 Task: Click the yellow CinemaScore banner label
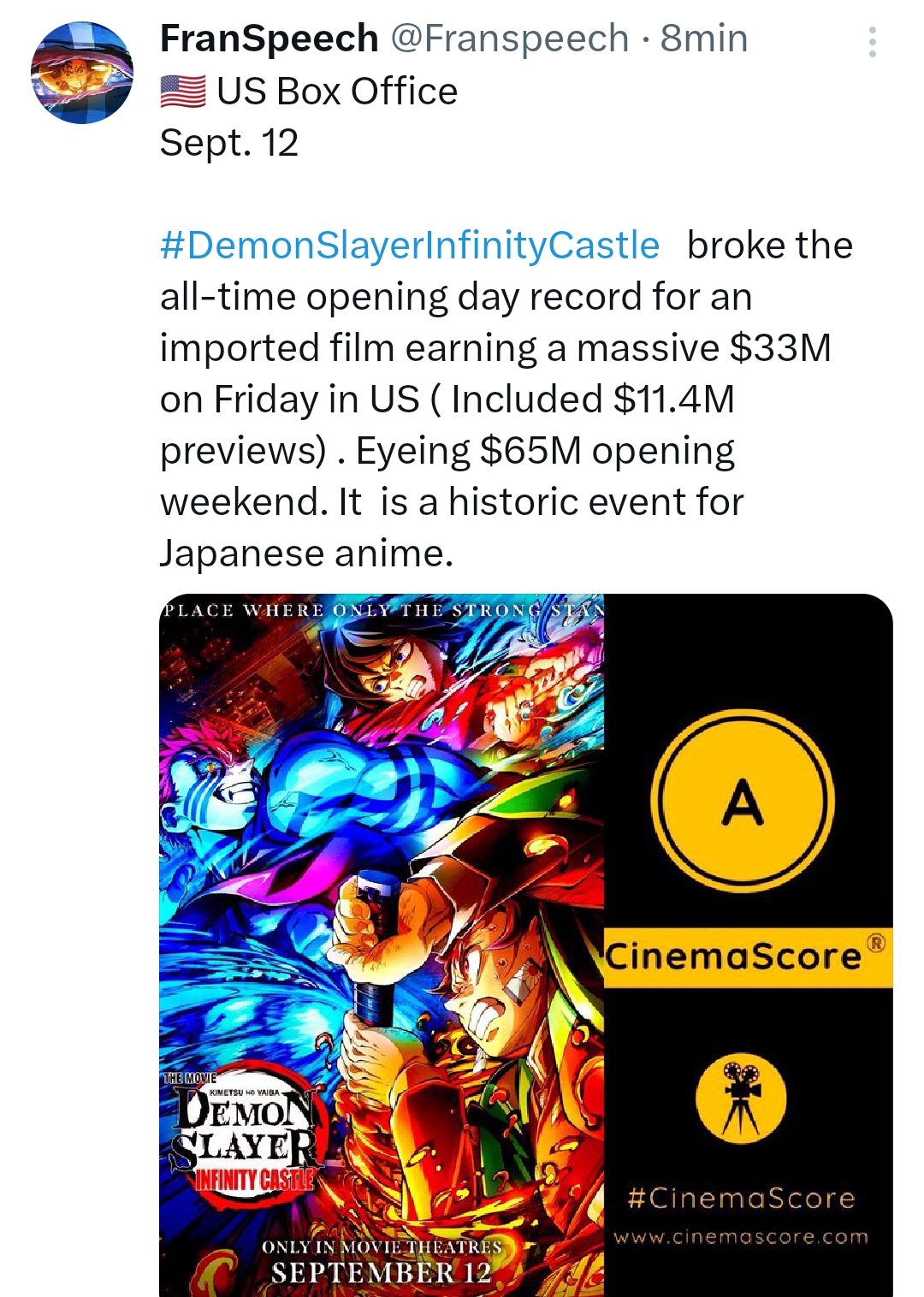pyautogui.click(x=748, y=957)
